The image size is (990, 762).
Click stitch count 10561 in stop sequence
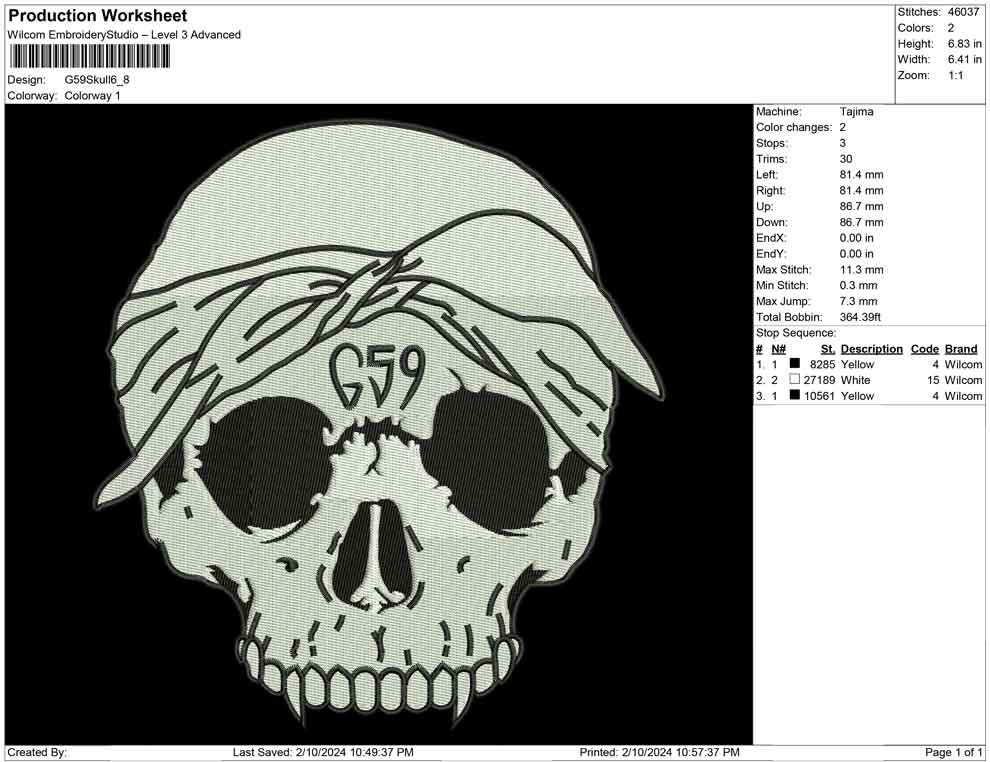(819, 396)
